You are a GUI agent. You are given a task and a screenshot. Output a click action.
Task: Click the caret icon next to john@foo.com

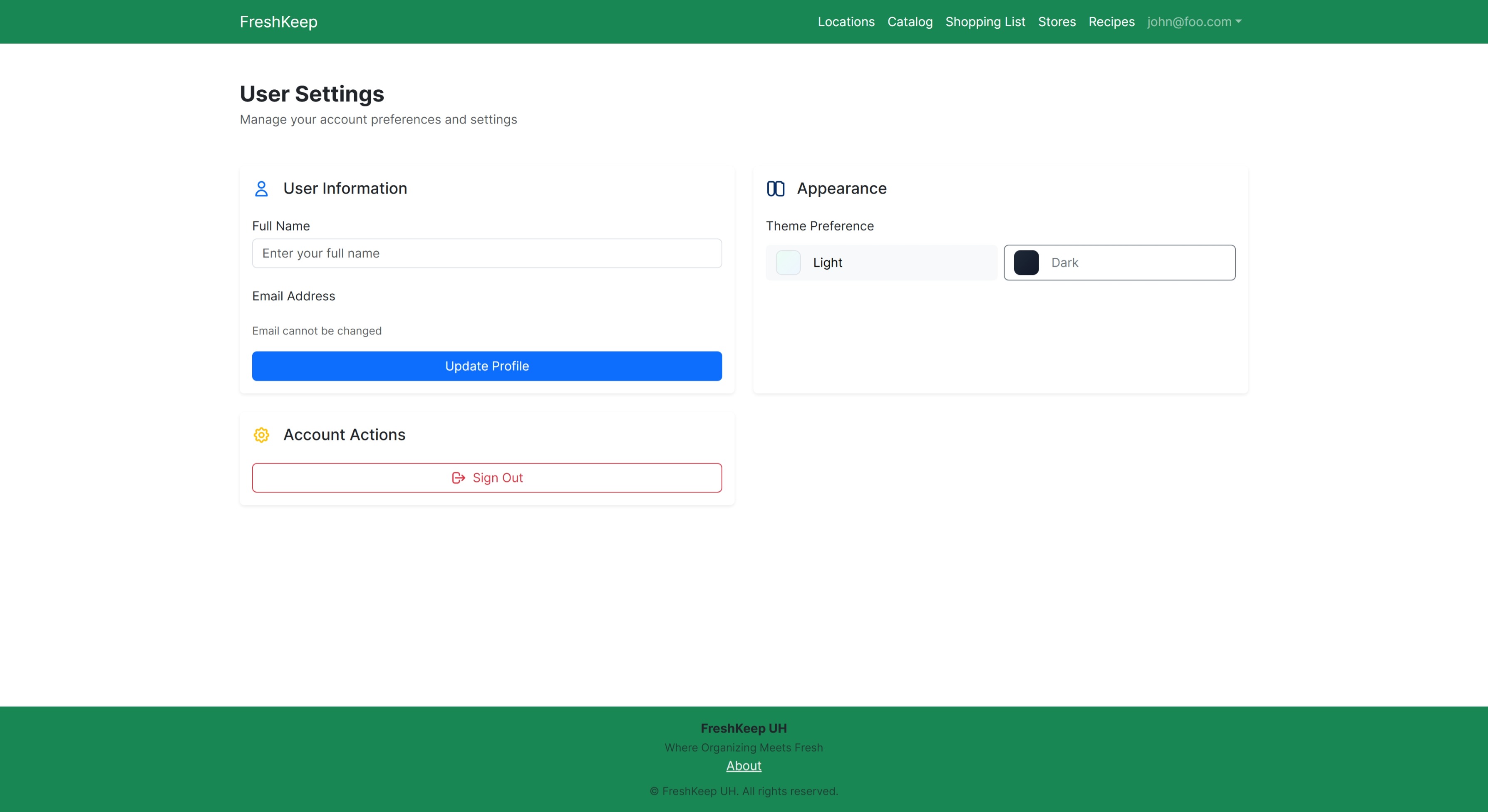pyautogui.click(x=1238, y=22)
